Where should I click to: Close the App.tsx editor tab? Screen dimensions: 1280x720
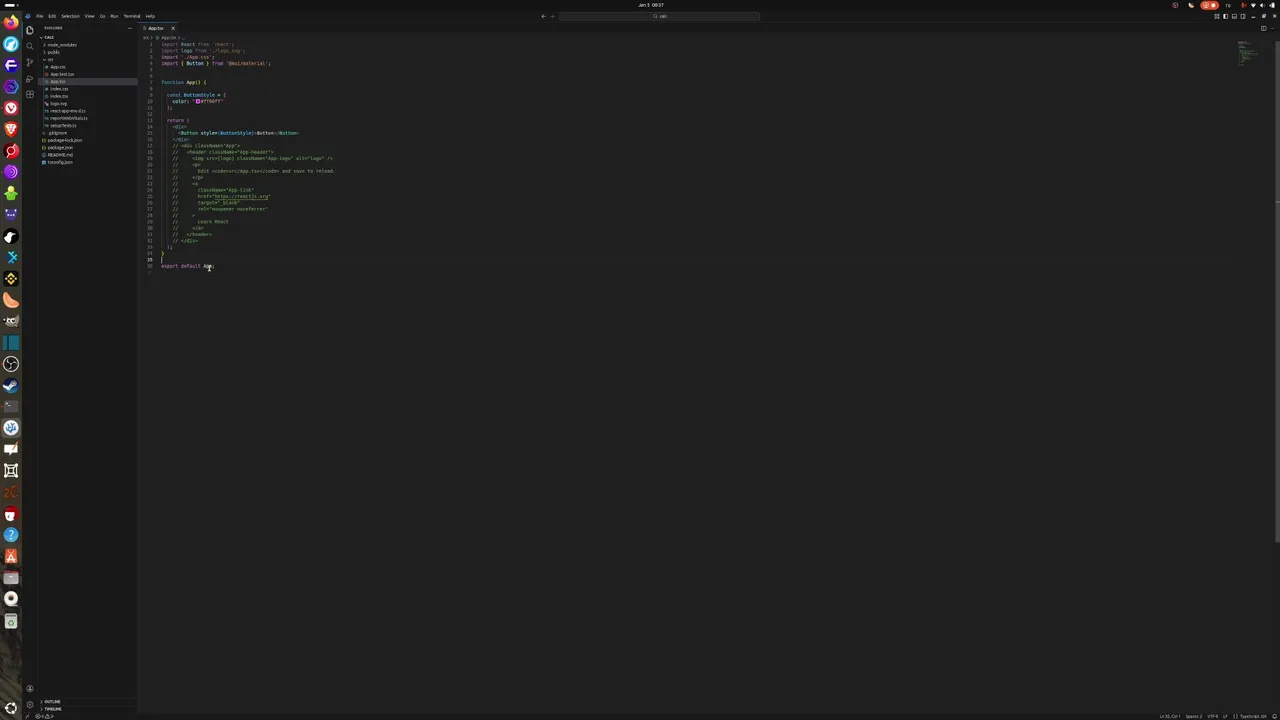coord(173,28)
